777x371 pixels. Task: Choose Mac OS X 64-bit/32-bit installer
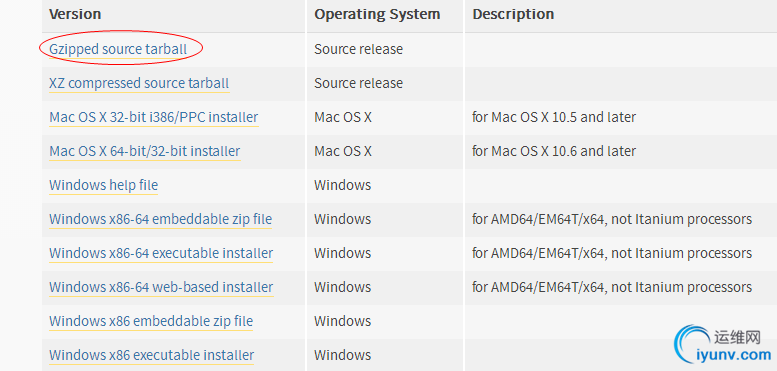pyautogui.click(x=145, y=151)
